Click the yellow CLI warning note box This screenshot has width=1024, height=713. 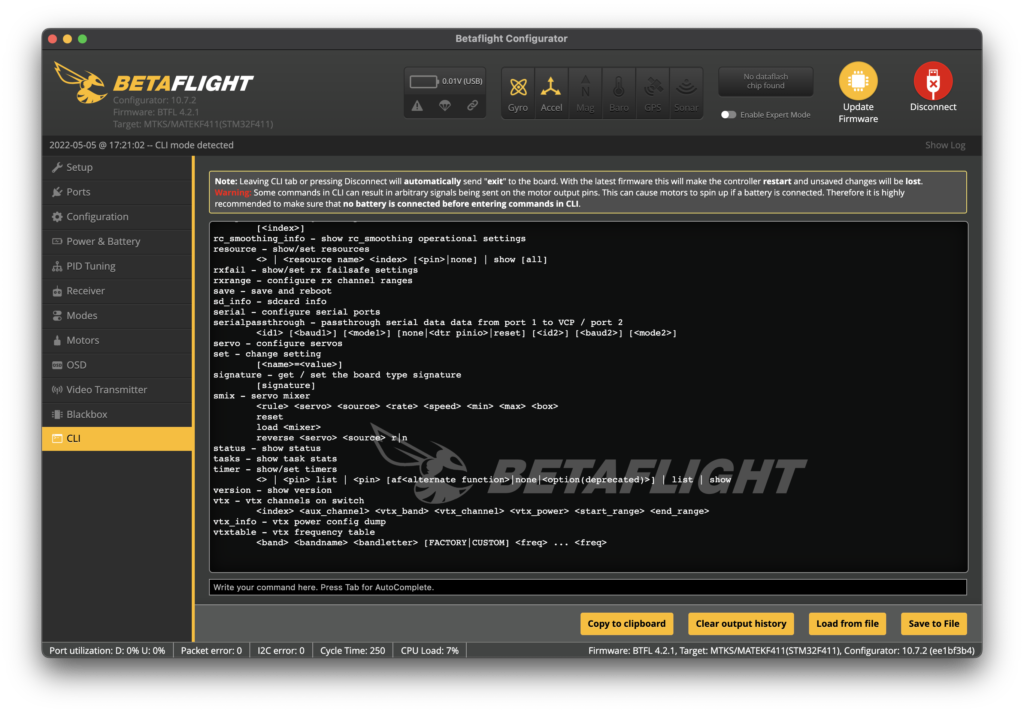(x=588, y=193)
